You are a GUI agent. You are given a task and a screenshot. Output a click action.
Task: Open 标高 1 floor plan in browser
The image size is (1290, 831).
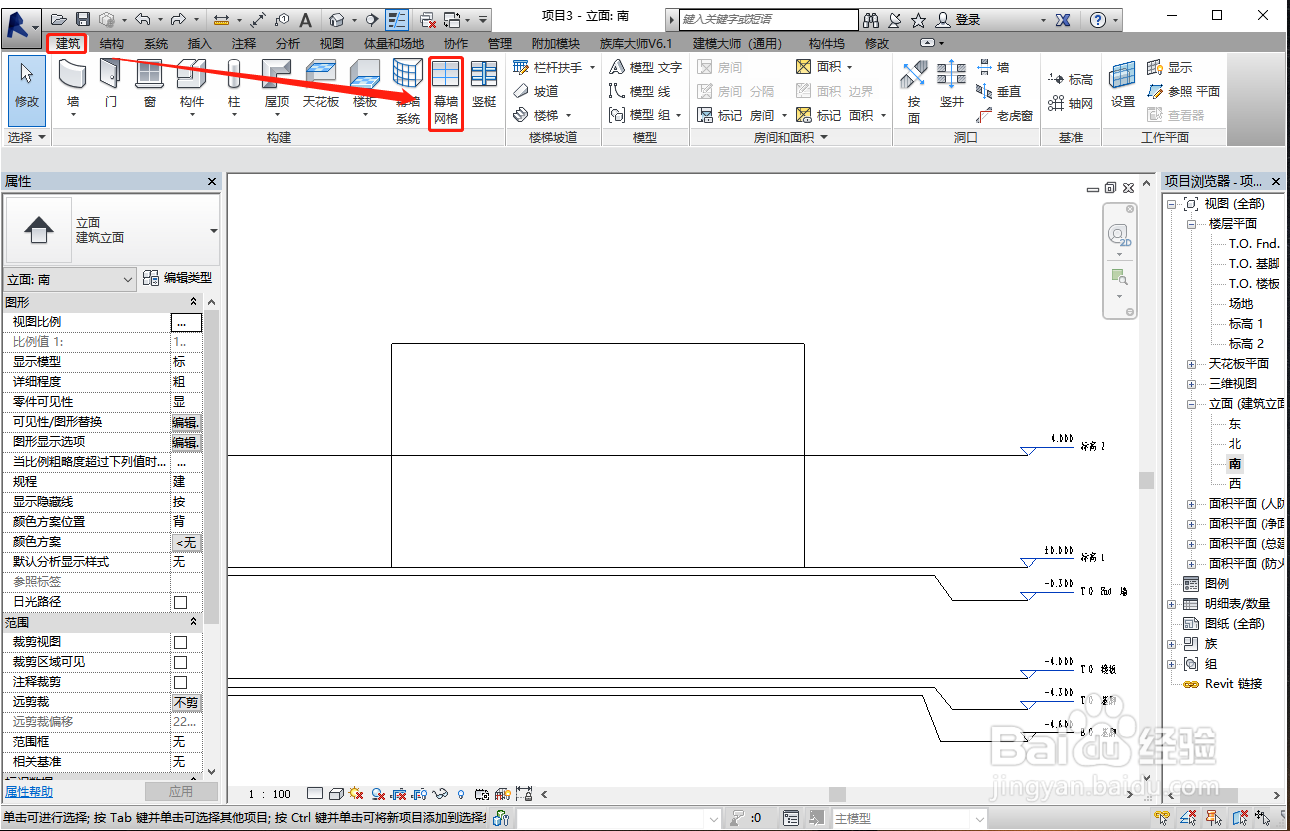coord(1246,324)
